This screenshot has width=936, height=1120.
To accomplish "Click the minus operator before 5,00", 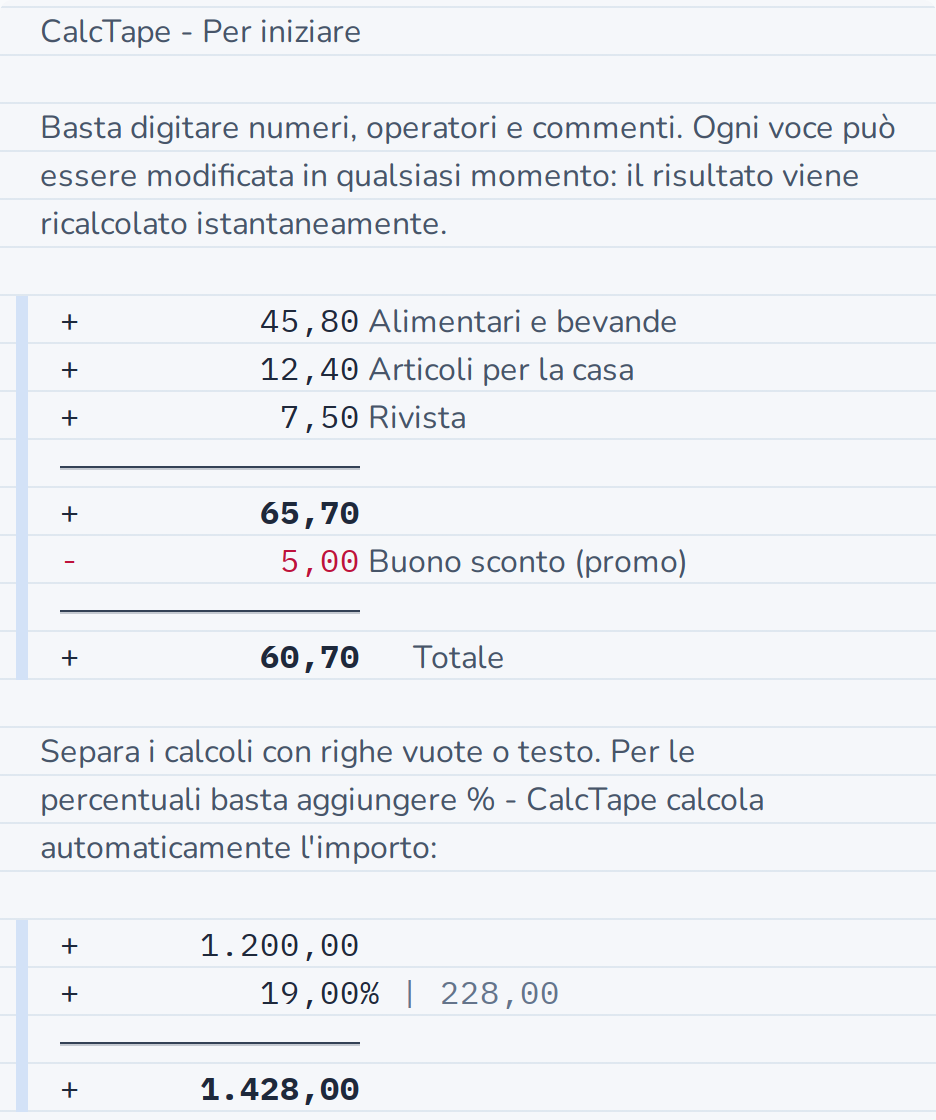I will pyautogui.click(x=69, y=561).
